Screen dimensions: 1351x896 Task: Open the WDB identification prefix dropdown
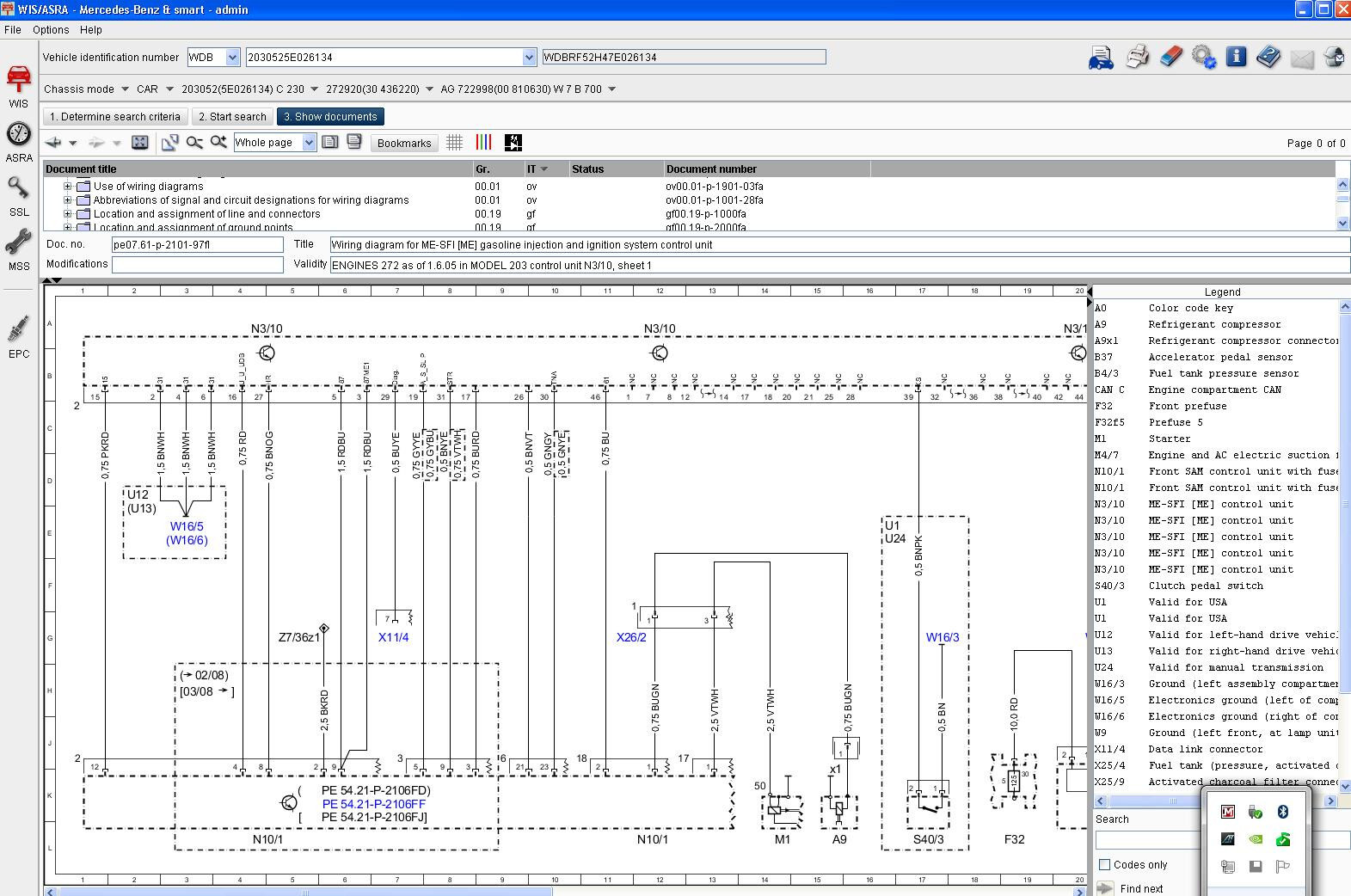[x=232, y=58]
